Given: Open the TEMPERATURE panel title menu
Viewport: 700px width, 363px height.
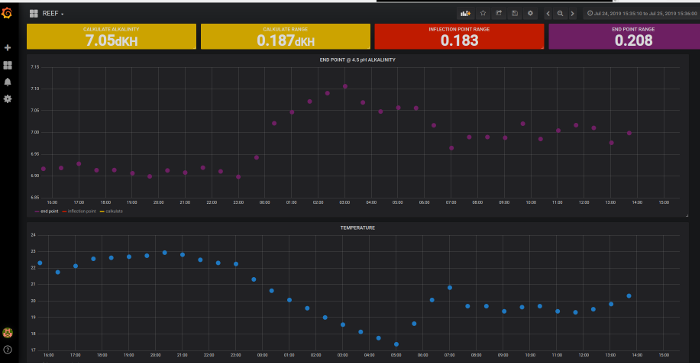Looking at the screenshot, I should [358, 228].
